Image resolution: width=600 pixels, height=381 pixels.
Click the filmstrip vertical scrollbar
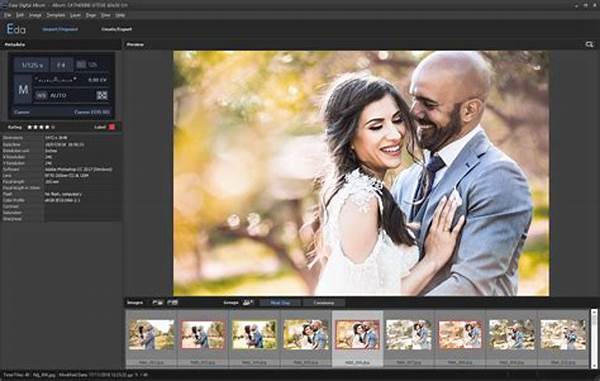tap(594, 339)
